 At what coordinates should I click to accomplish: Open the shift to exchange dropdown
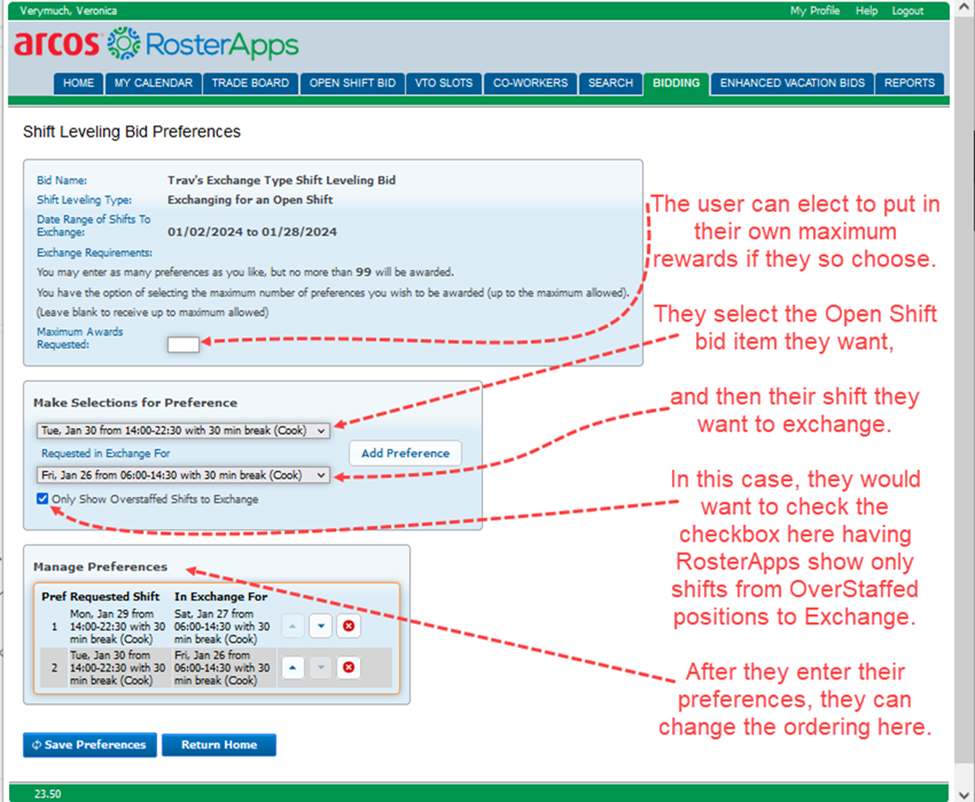[183, 475]
